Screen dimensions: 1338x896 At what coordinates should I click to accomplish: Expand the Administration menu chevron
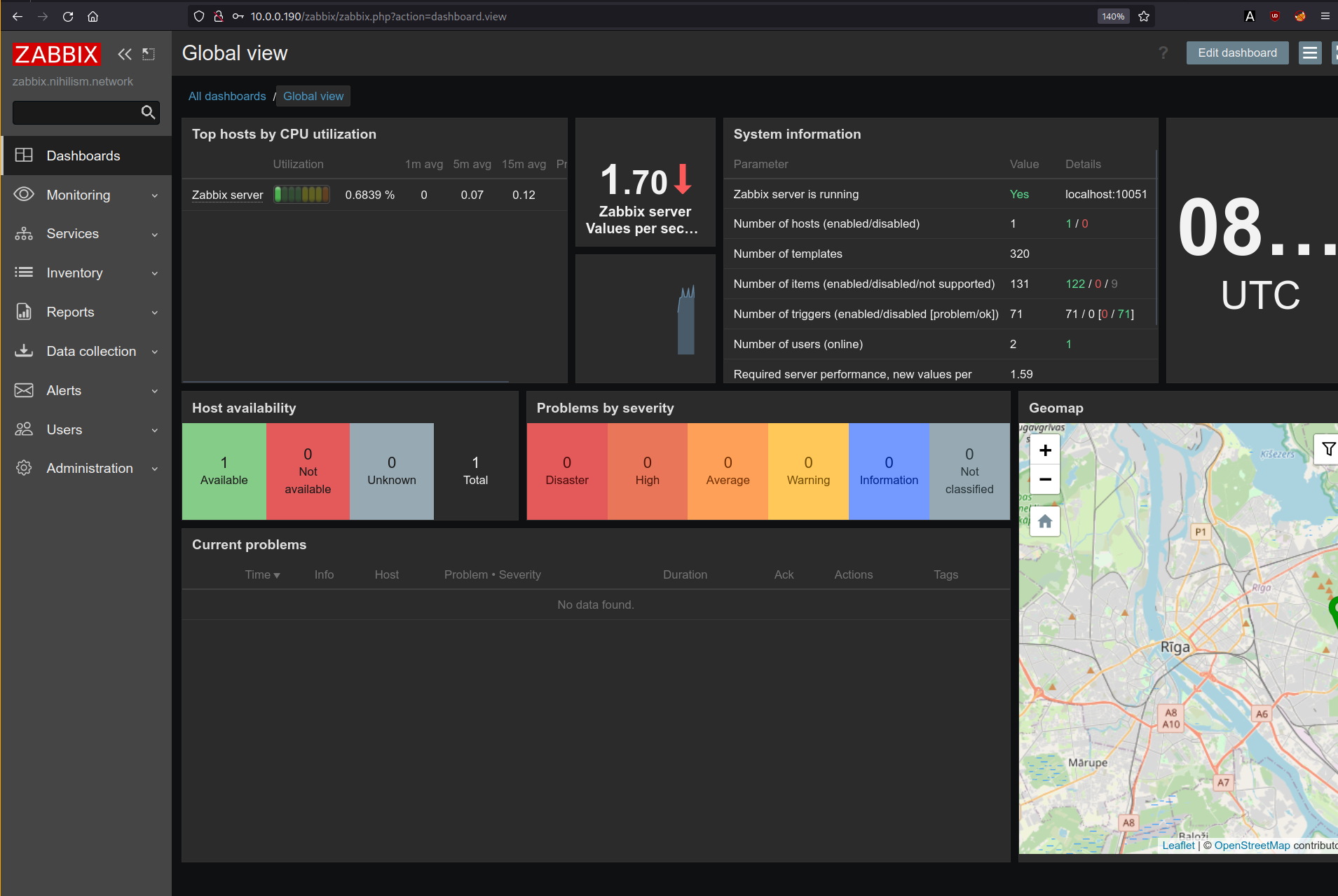pyautogui.click(x=155, y=469)
